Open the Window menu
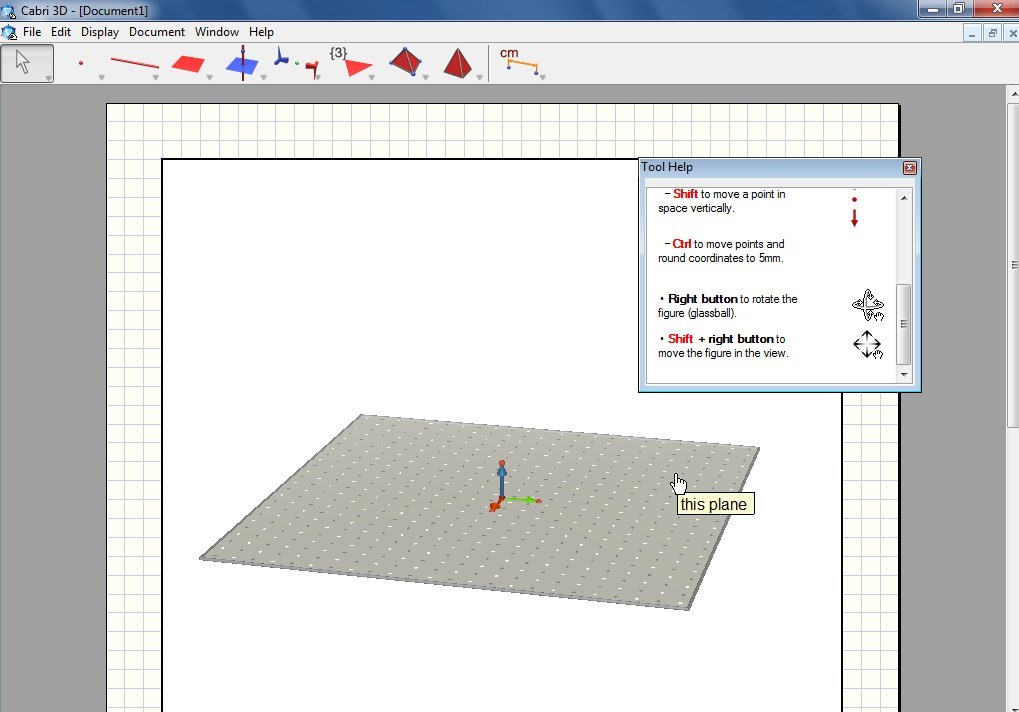Image resolution: width=1019 pixels, height=712 pixels. click(x=216, y=31)
